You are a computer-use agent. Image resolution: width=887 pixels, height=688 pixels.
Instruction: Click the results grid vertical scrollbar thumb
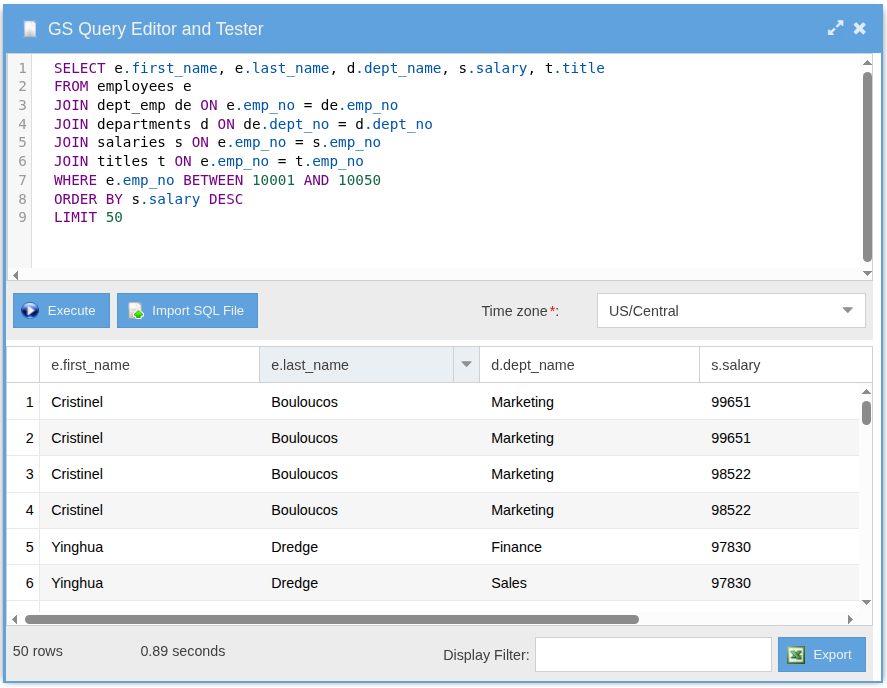(x=866, y=412)
